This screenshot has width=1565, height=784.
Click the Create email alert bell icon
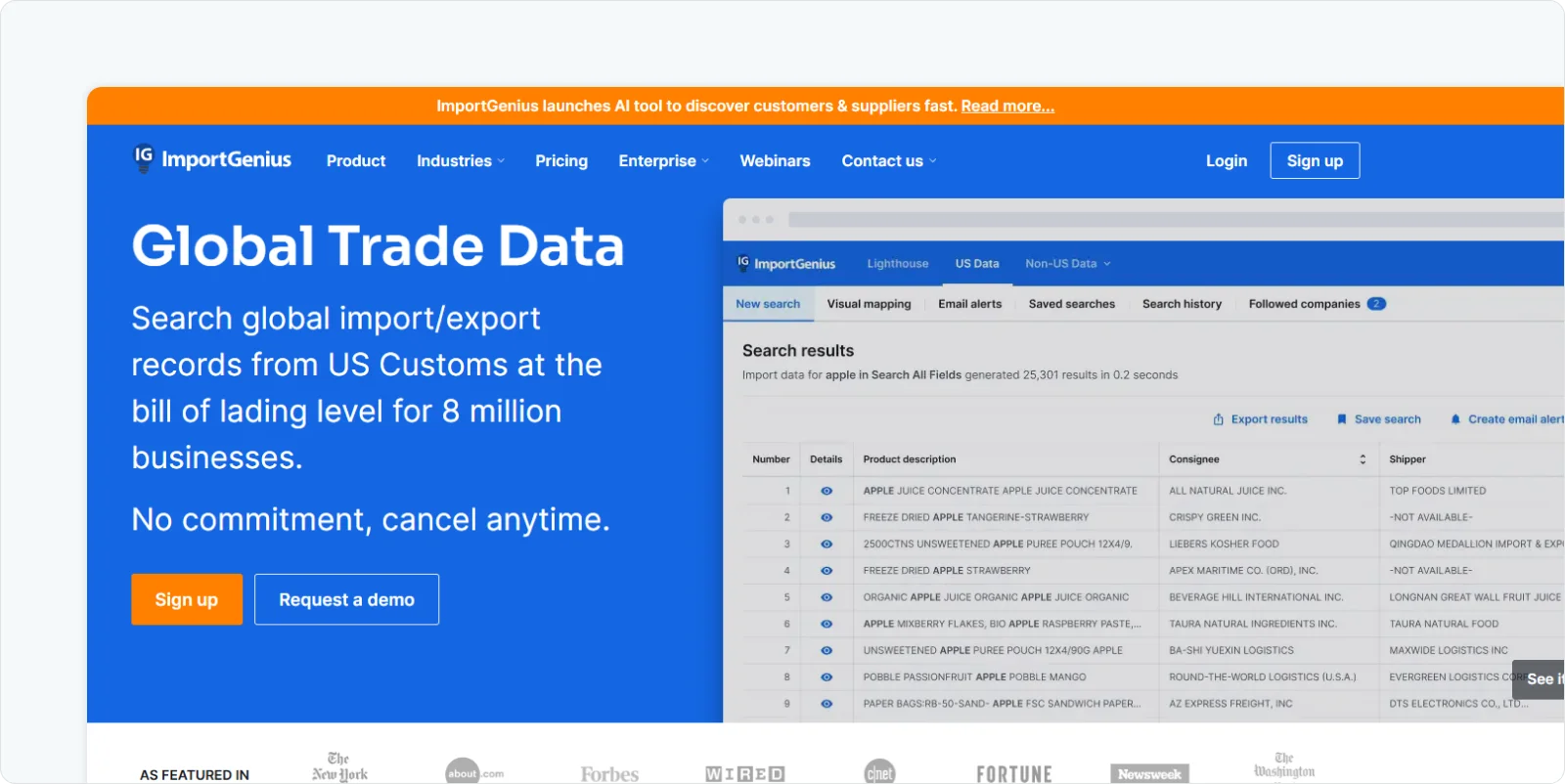pyautogui.click(x=1455, y=419)
